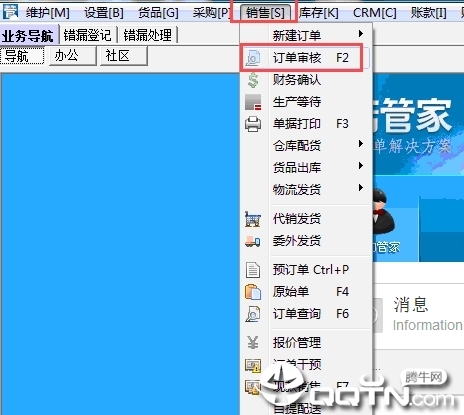This screenshot has height=415, width=464.
Task: Switch to the 错漏登记 tab
Action: pyautogui.click(x=87, y=35)
